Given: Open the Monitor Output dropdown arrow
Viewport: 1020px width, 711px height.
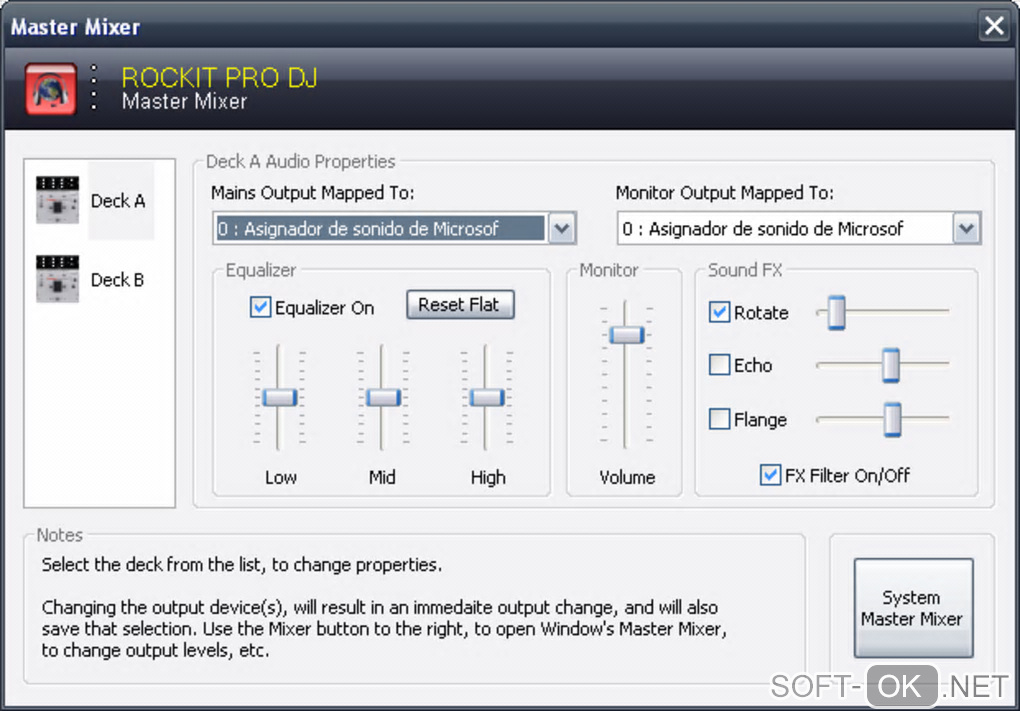Looking at the screenshot, I should (x=967, y=228).
